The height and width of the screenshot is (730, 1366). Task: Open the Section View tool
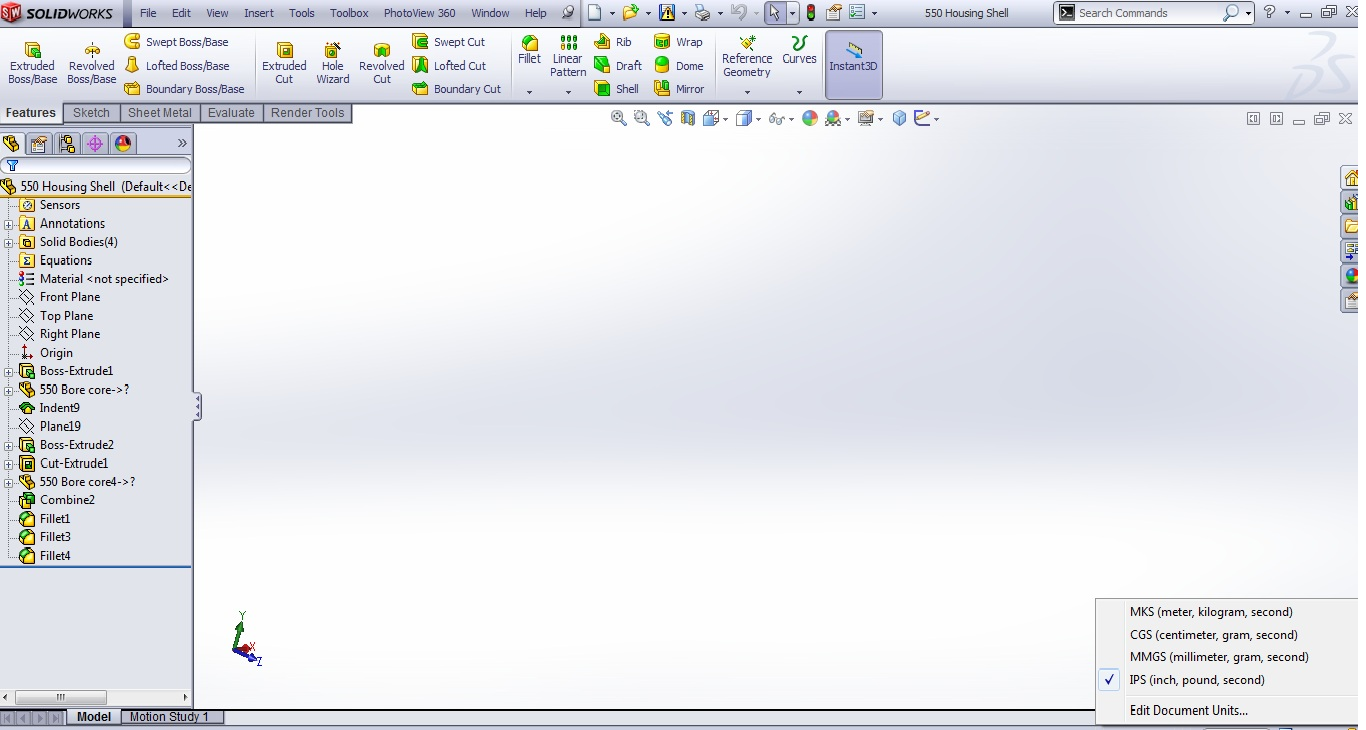click(688, 118)
